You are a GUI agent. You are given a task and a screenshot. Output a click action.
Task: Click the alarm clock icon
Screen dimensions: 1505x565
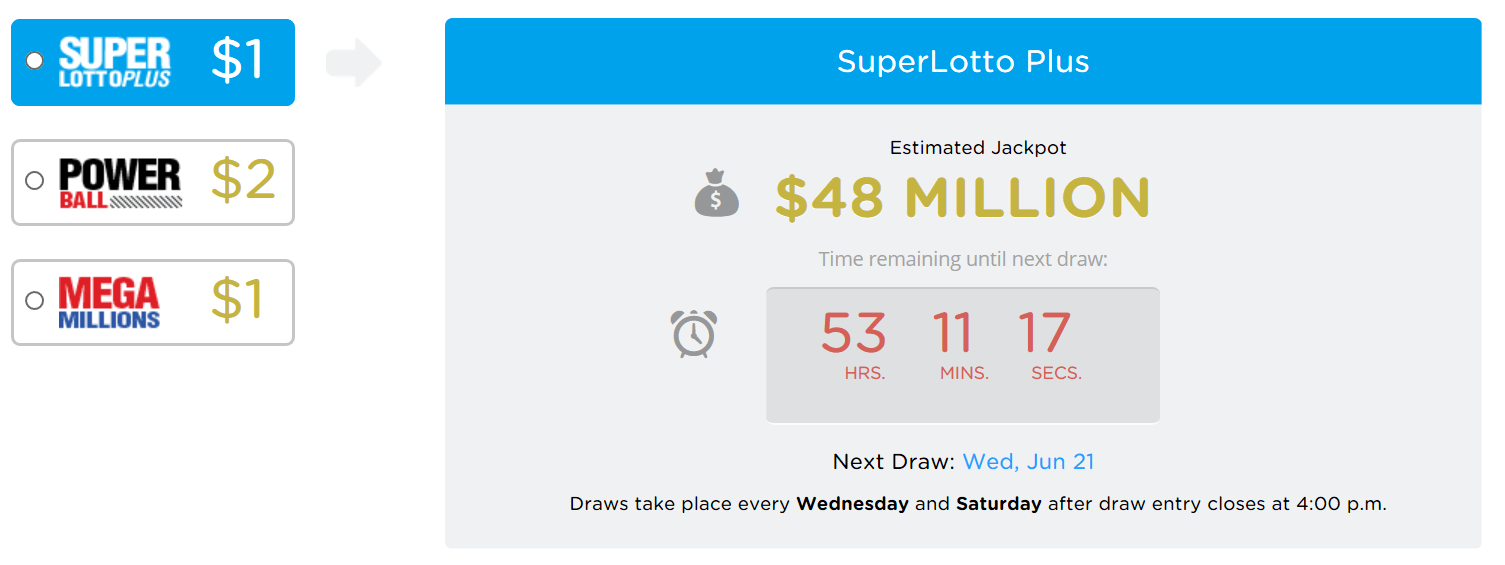(693, 333)
